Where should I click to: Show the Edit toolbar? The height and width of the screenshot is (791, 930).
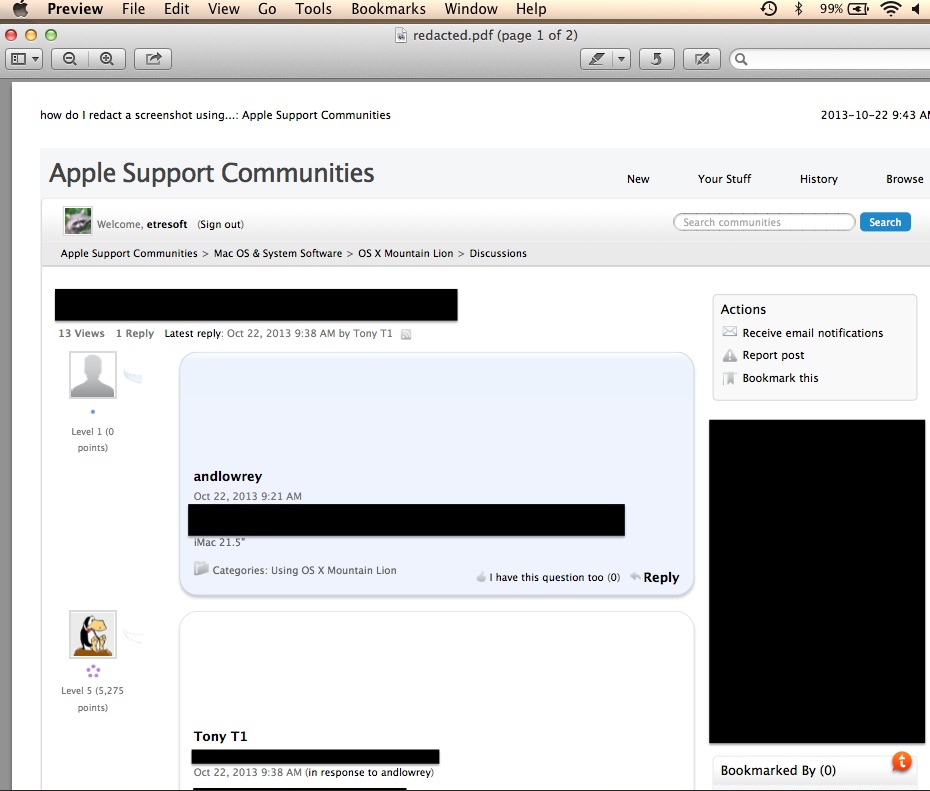[x=702, y=59]
